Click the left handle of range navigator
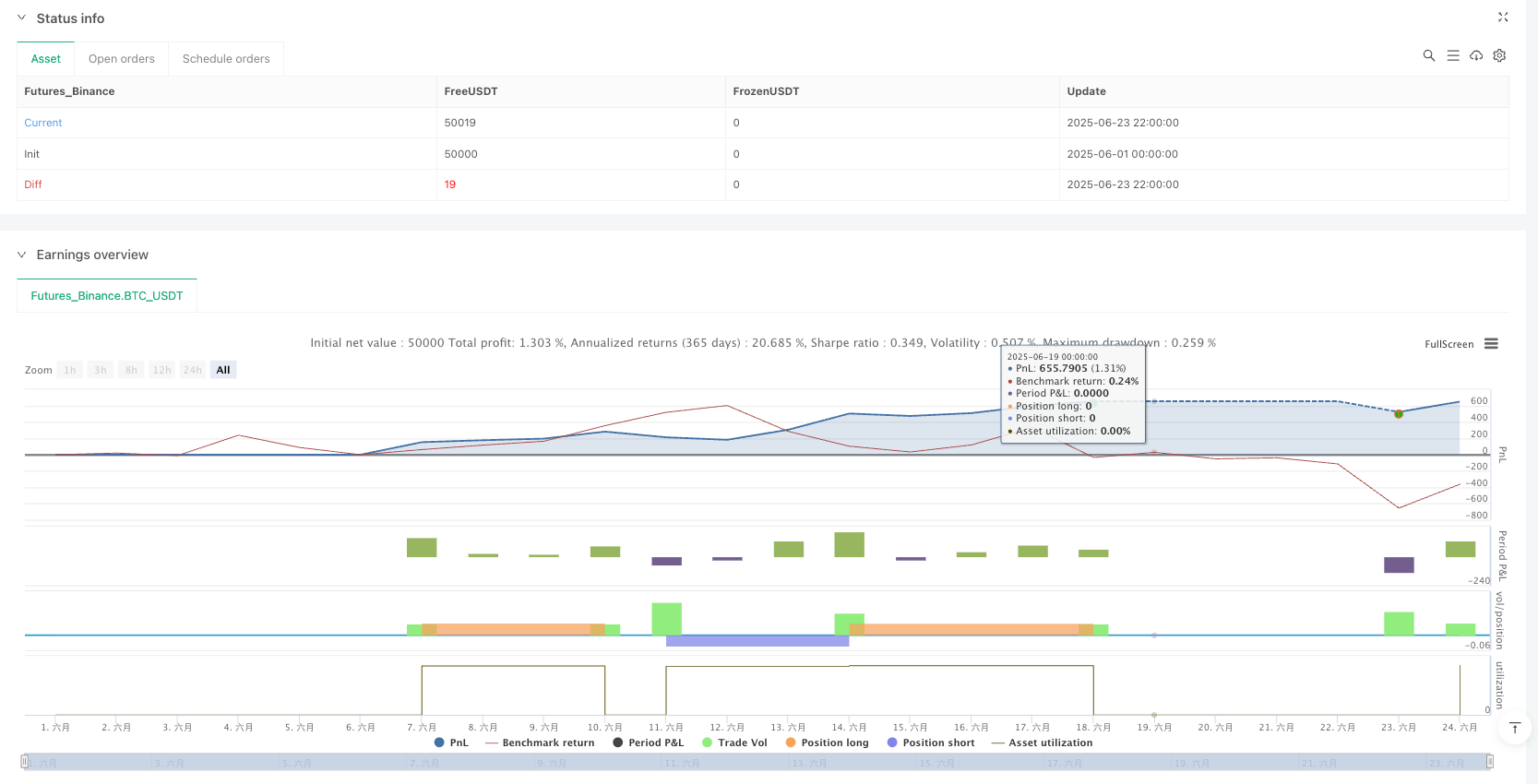The height and width of the screenshot is (784, 1538). (x=25, y=762)
